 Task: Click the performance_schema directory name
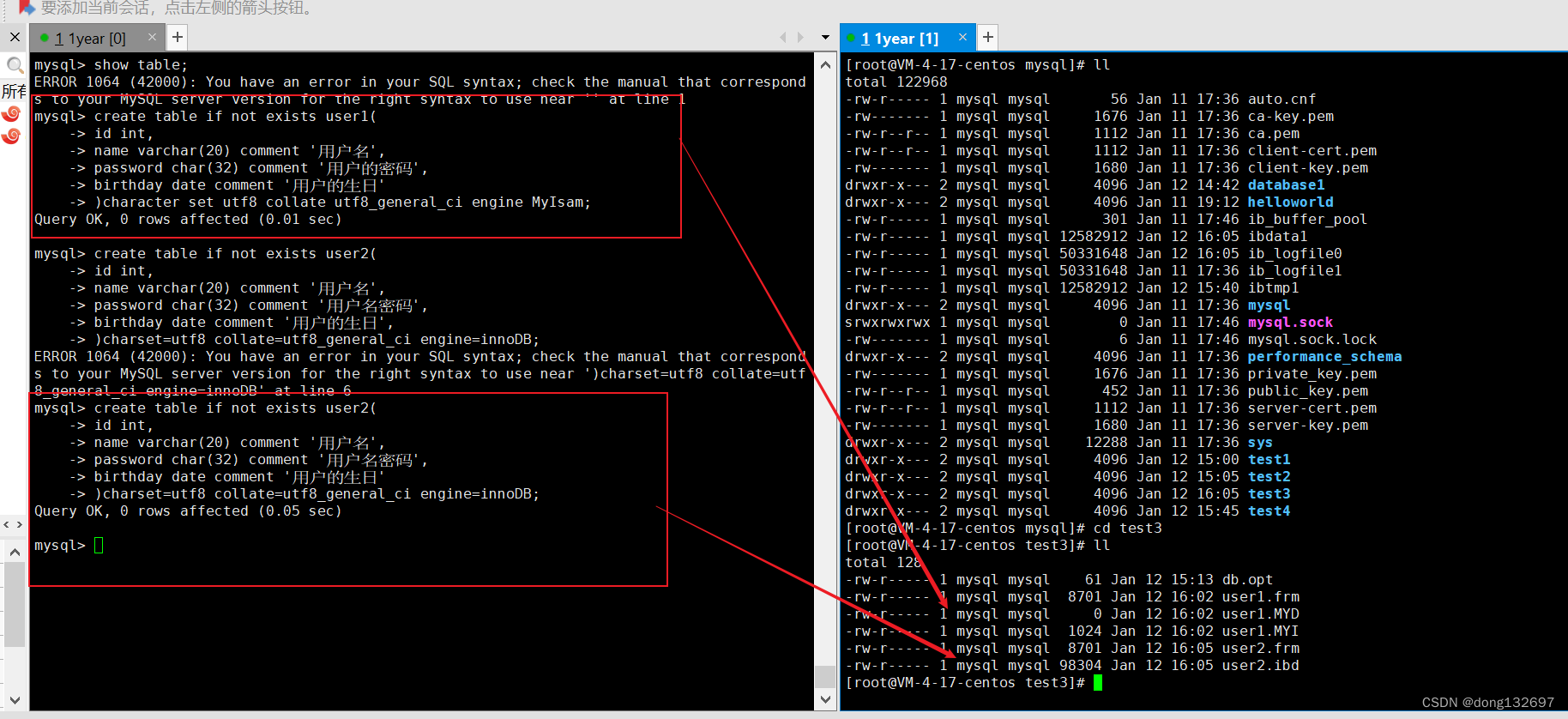[1324, 357]
